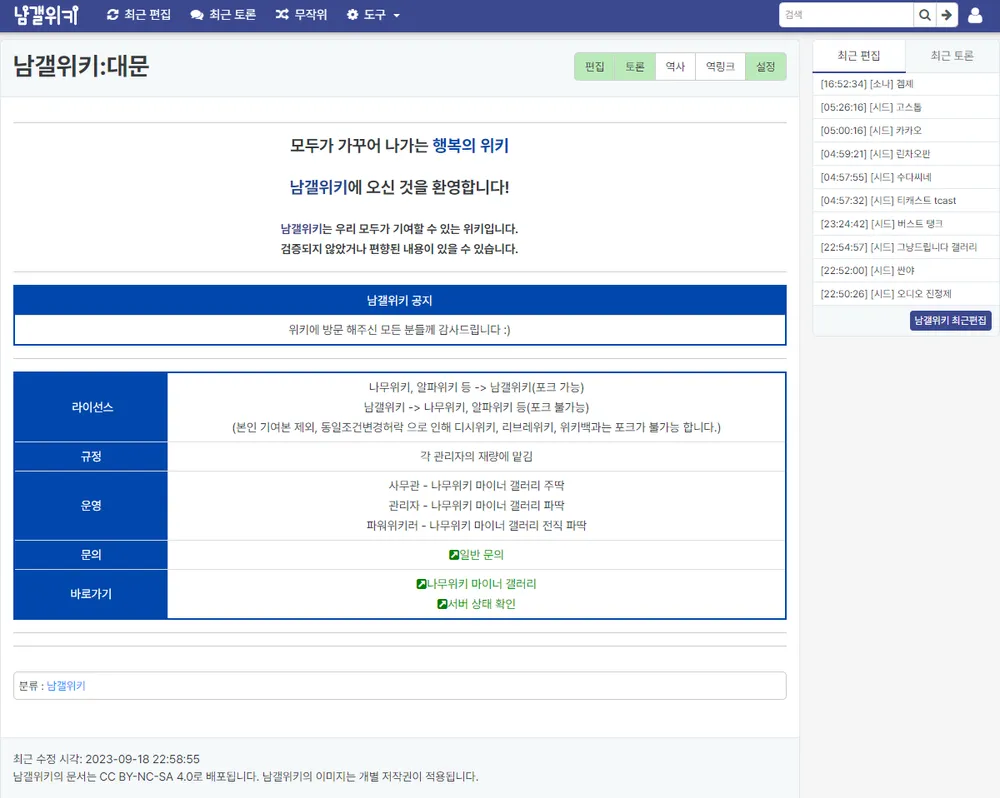
Task: Focus the 검색 search input field
Action: click(x=846, y=15)
